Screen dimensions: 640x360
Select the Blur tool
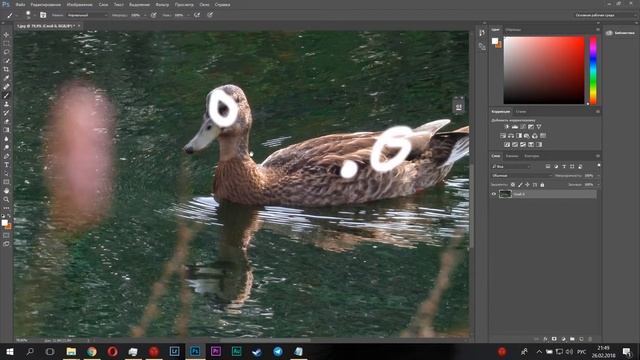(x=6, y=139)
